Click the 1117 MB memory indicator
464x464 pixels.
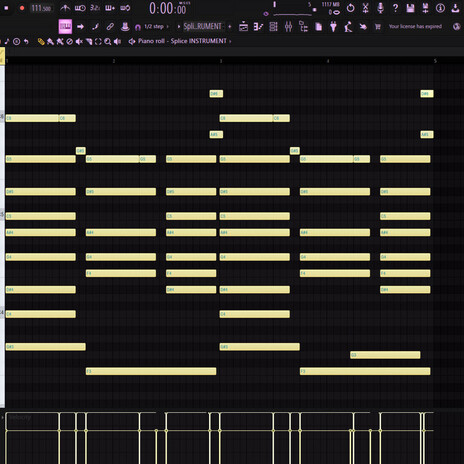pos(330,4)
